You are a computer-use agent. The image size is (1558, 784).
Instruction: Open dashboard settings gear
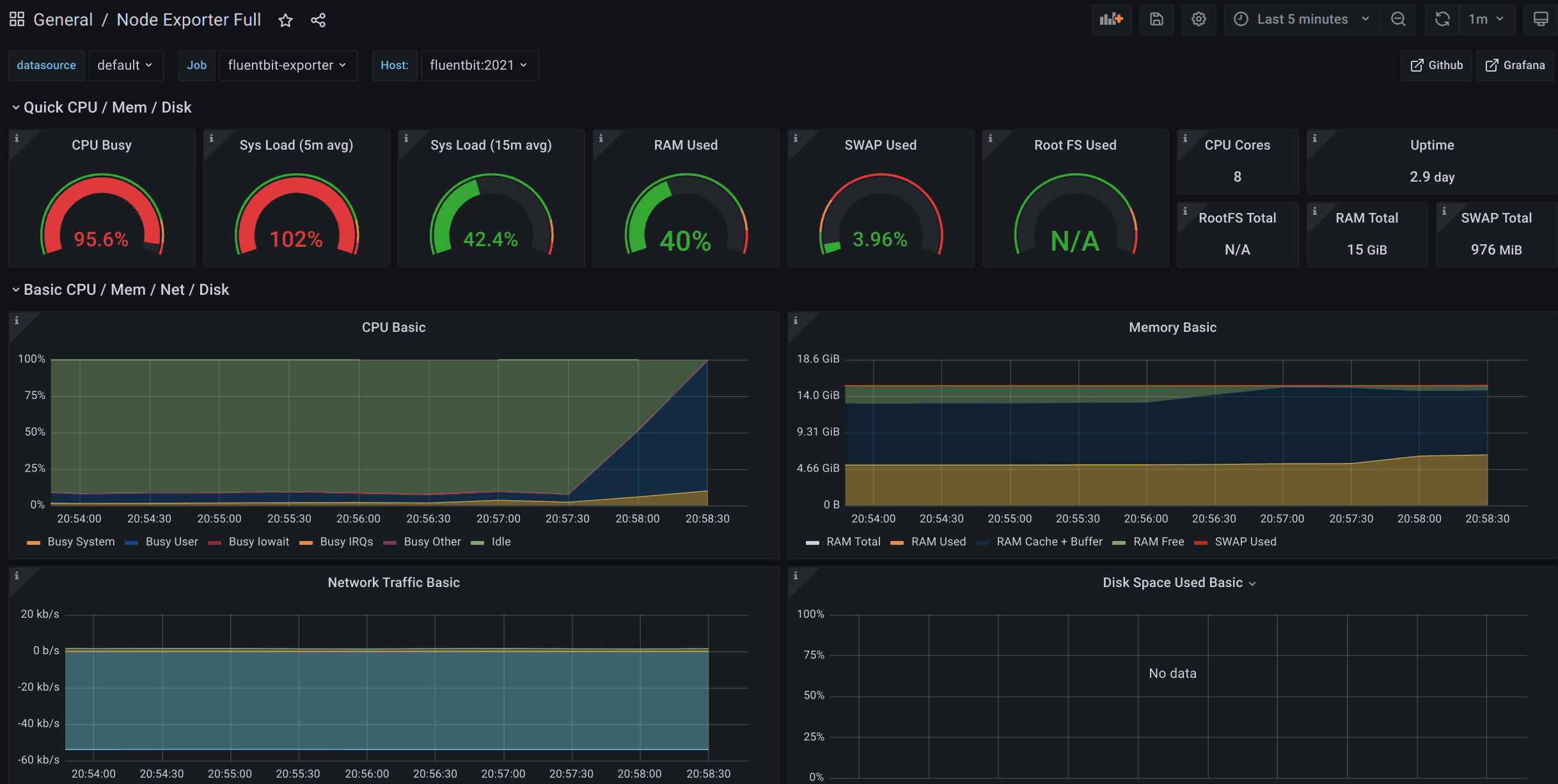[x=1199, y=19]
